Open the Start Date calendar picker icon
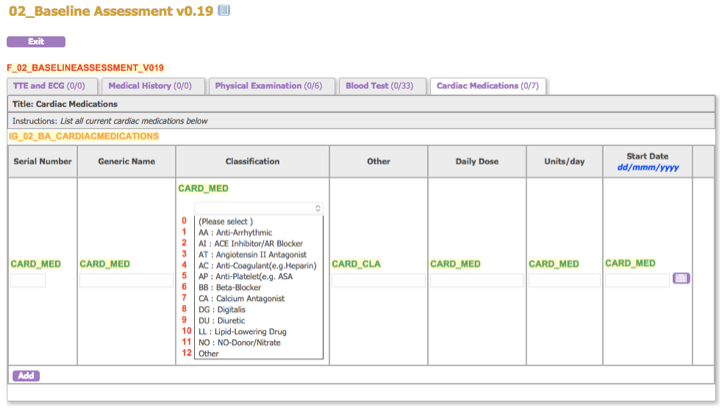The width and height of the screenshot is (724, 413). tap(682, 278)
